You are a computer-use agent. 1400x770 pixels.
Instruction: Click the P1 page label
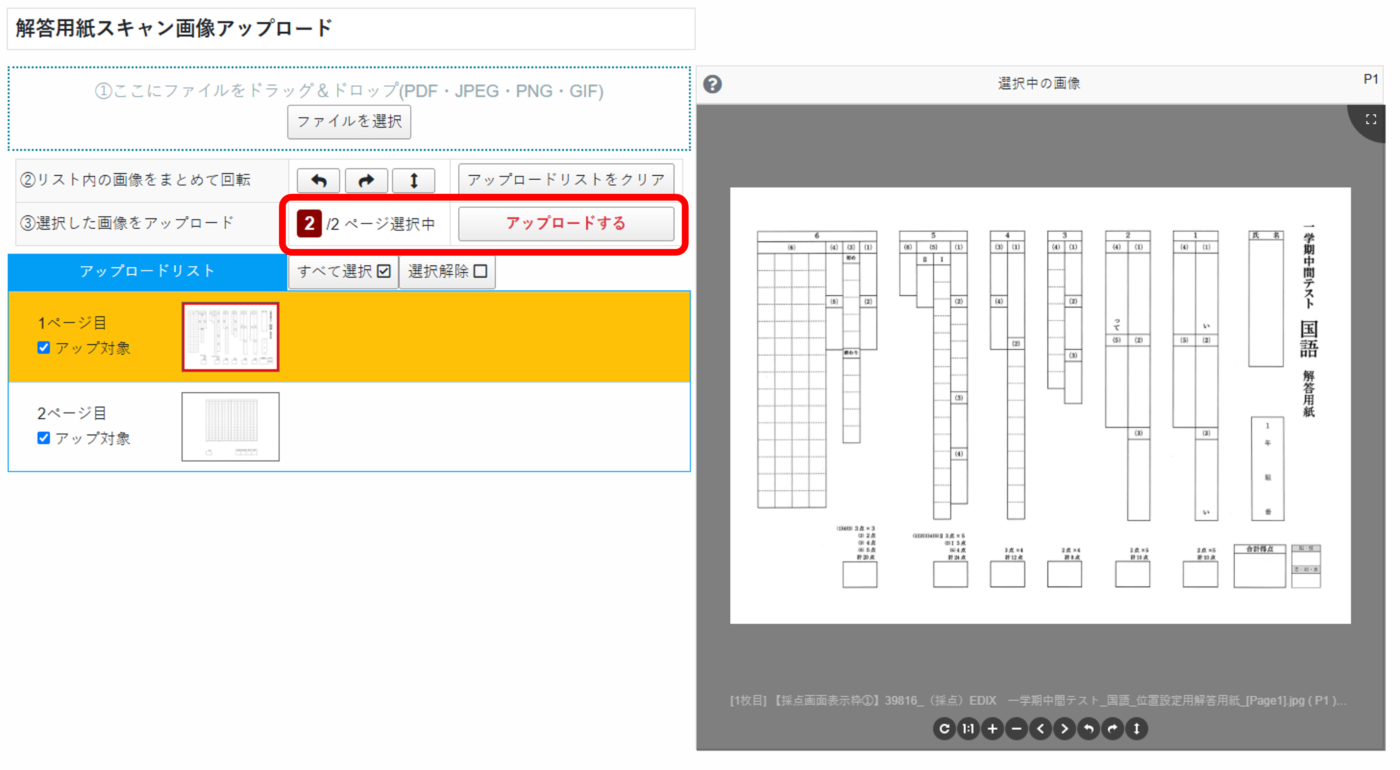tap(1371, 79)
